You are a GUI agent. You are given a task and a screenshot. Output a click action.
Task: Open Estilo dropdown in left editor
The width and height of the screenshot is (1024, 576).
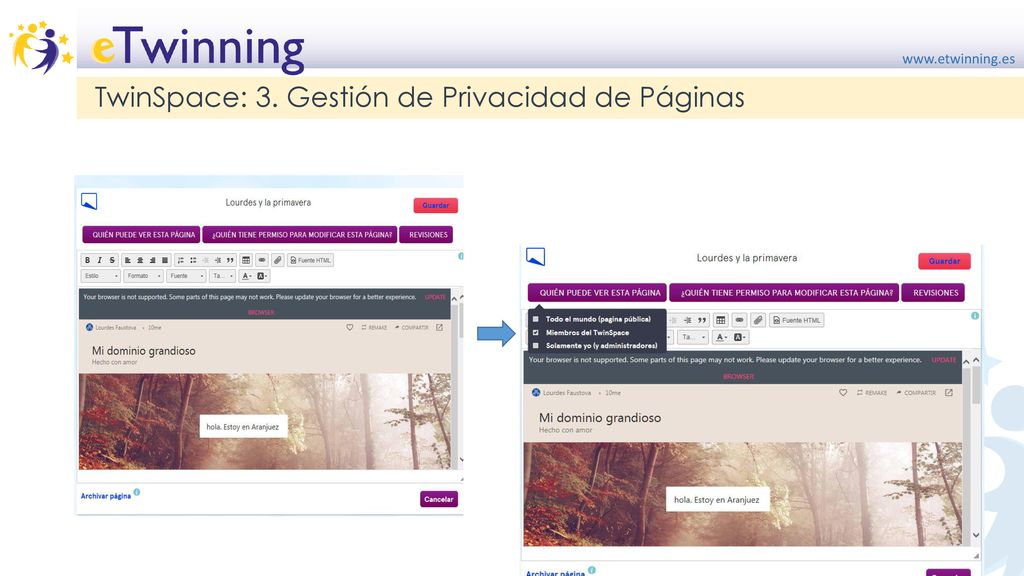point(101,276)
